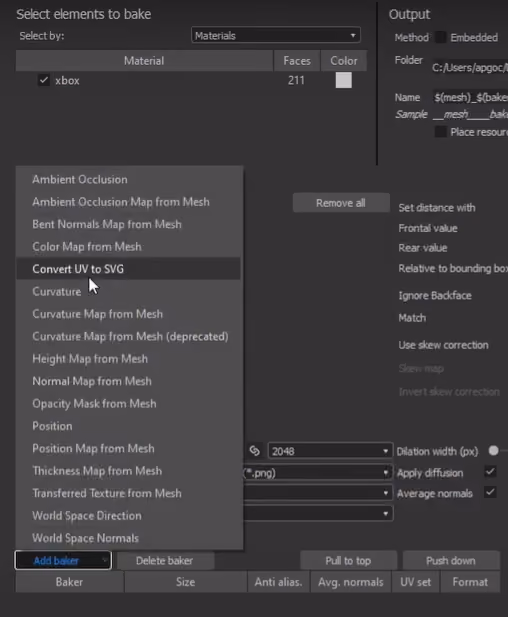Select the Curvature baker entry
The height and width of the screenshot is (617, 508).
point(128,291)
